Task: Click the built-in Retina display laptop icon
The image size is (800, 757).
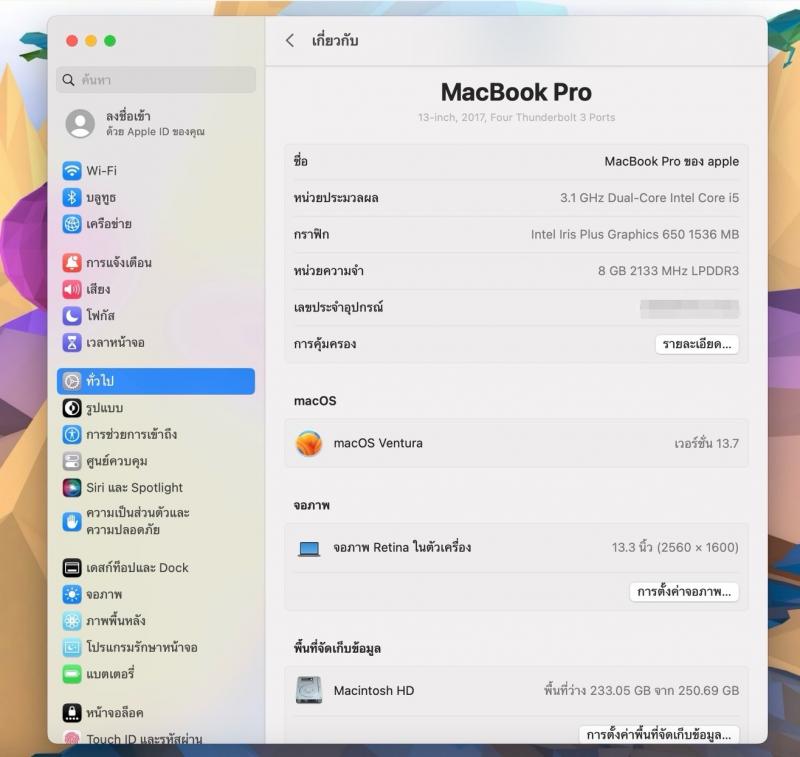Action: 309,548
